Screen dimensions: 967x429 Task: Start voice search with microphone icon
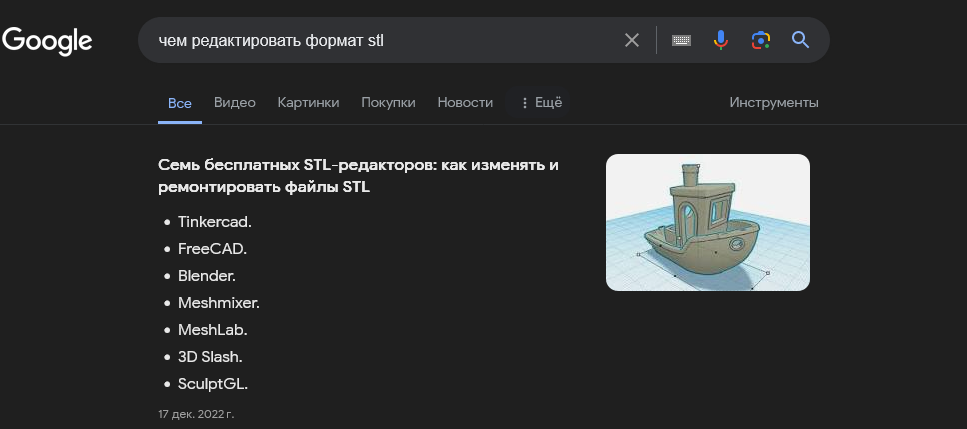click(x=720, y=40)
